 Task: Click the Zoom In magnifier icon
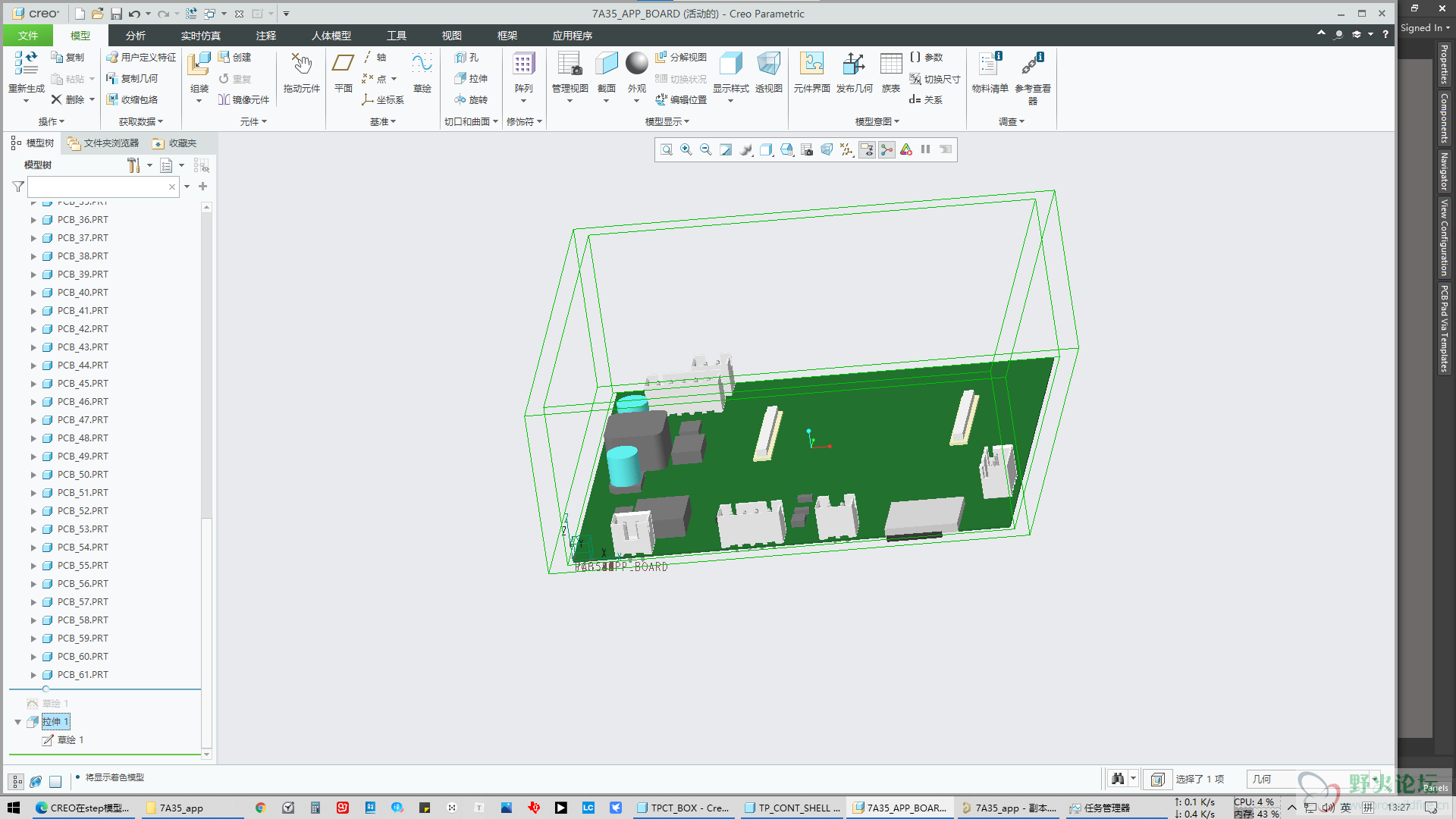click(x=686, y=149)
